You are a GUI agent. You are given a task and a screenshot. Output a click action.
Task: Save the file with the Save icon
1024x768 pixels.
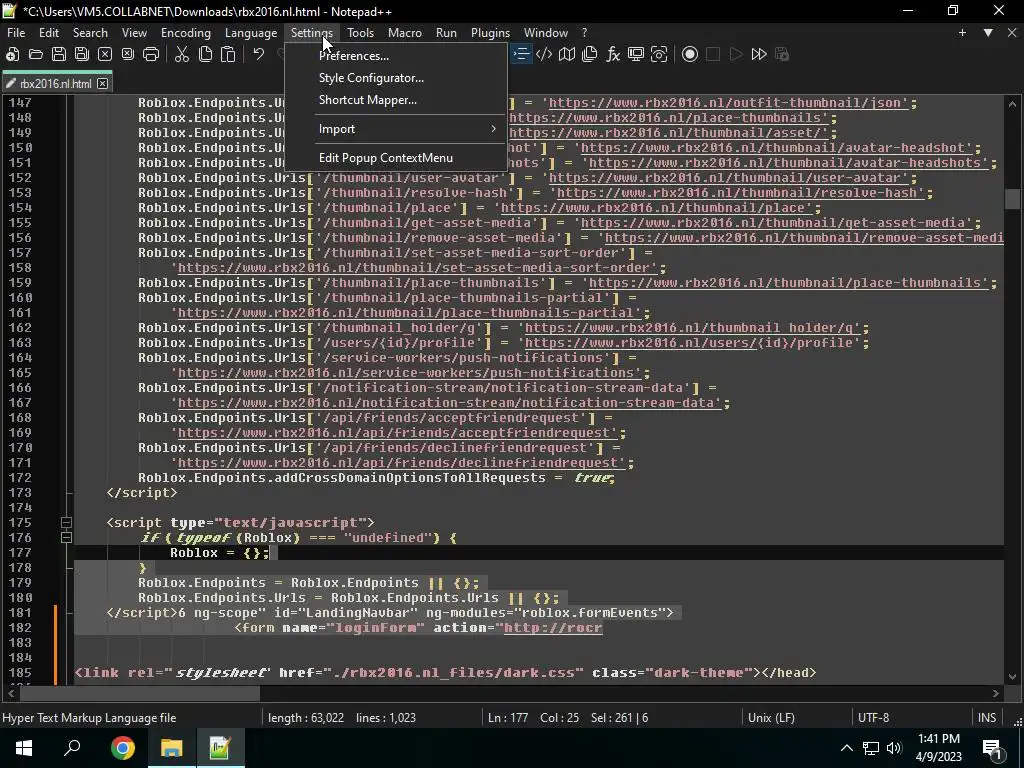tap(59, 54)
